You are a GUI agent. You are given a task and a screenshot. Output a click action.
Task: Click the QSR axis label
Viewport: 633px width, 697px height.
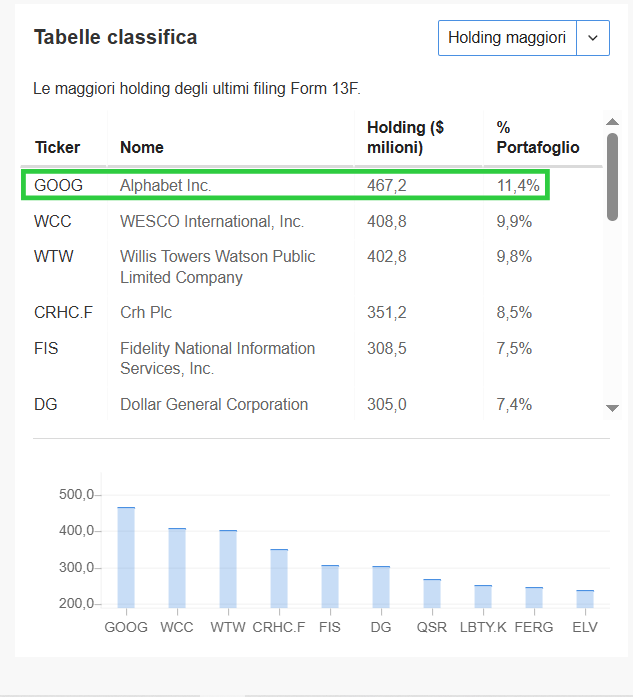[432, 627]
